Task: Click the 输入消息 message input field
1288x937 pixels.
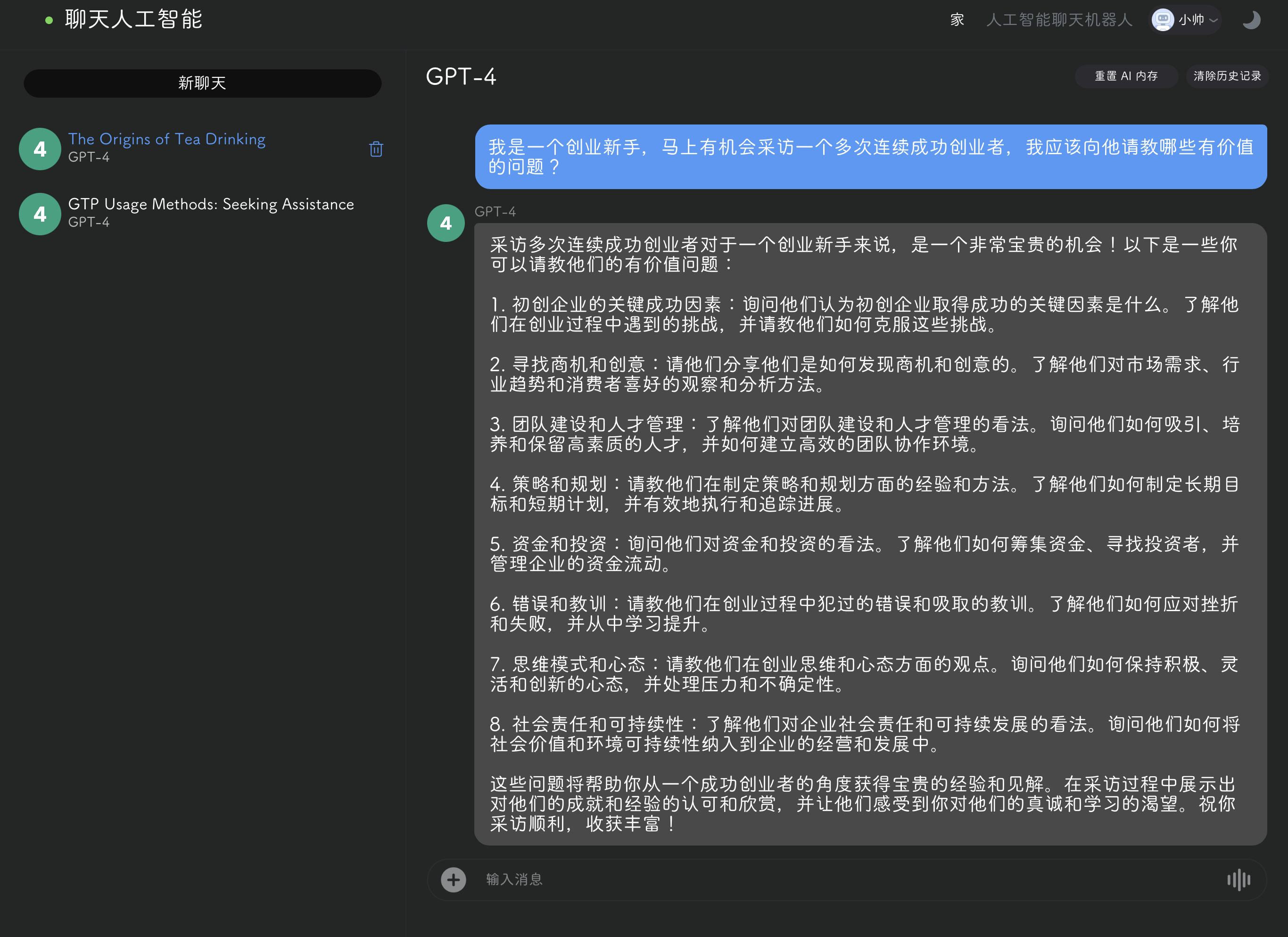Action: pos(795,879)
